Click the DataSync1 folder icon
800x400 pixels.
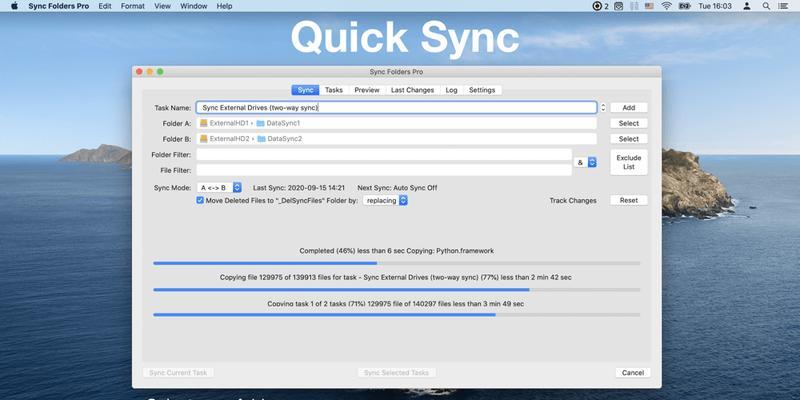(260, 123)
